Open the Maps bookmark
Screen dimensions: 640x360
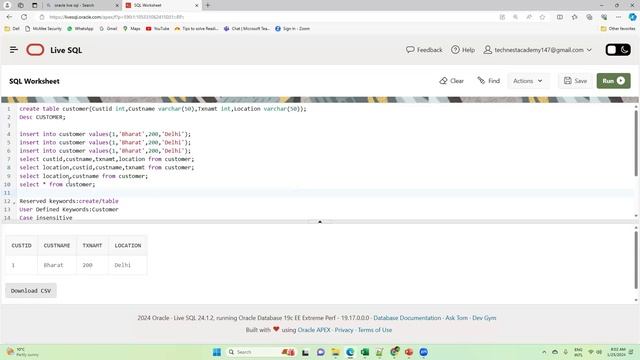click(131, 29)
